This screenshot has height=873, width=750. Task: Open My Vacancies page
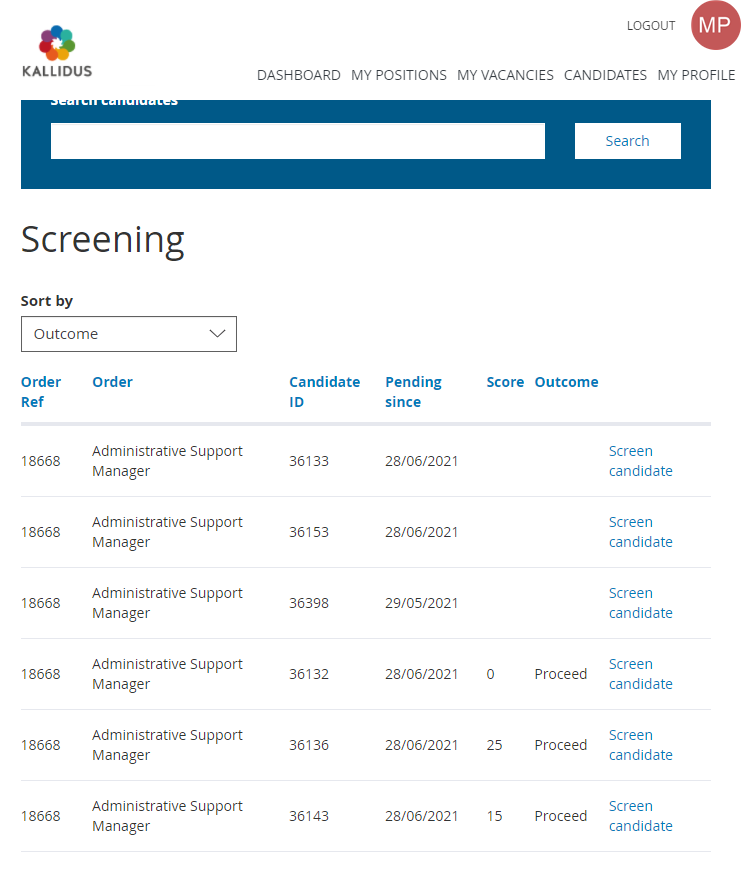tap(505, 75)
